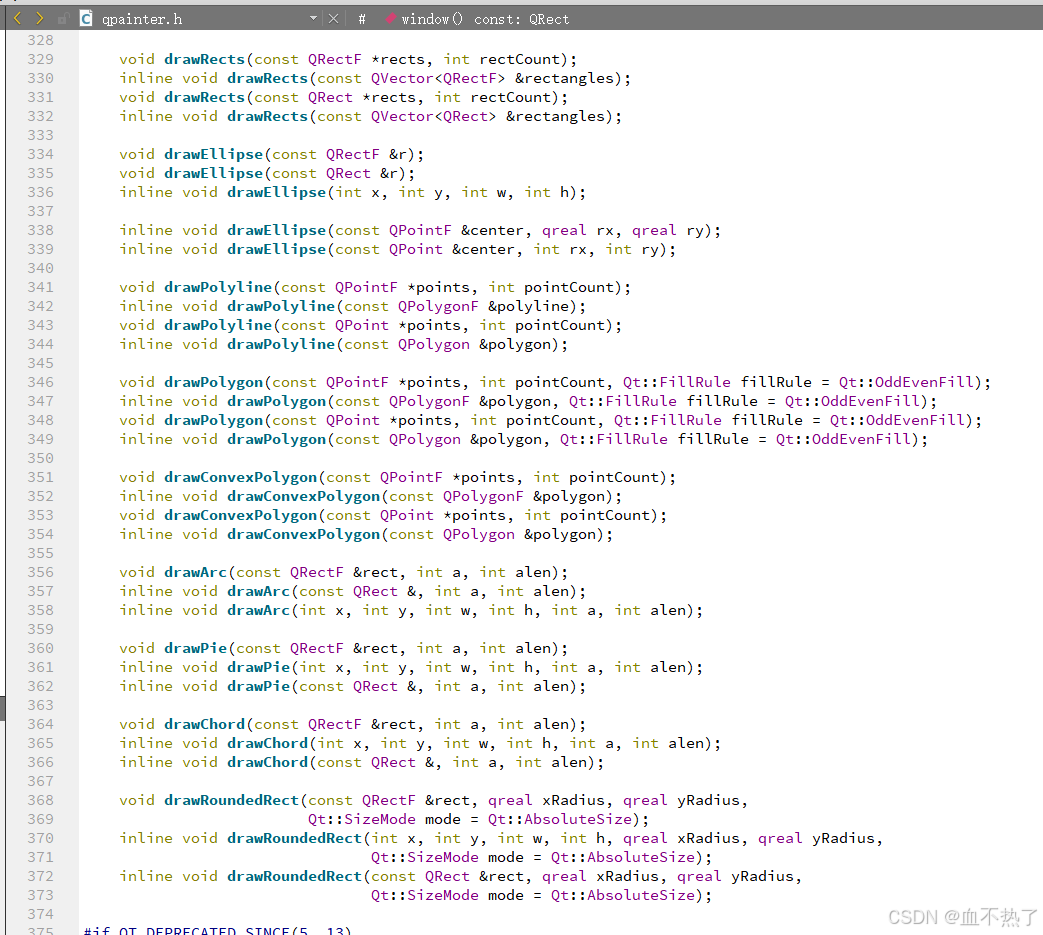1043x935 pixels.
Task: Click Qt::AbsoluteSize on line 369
Action: coord(559,819)
